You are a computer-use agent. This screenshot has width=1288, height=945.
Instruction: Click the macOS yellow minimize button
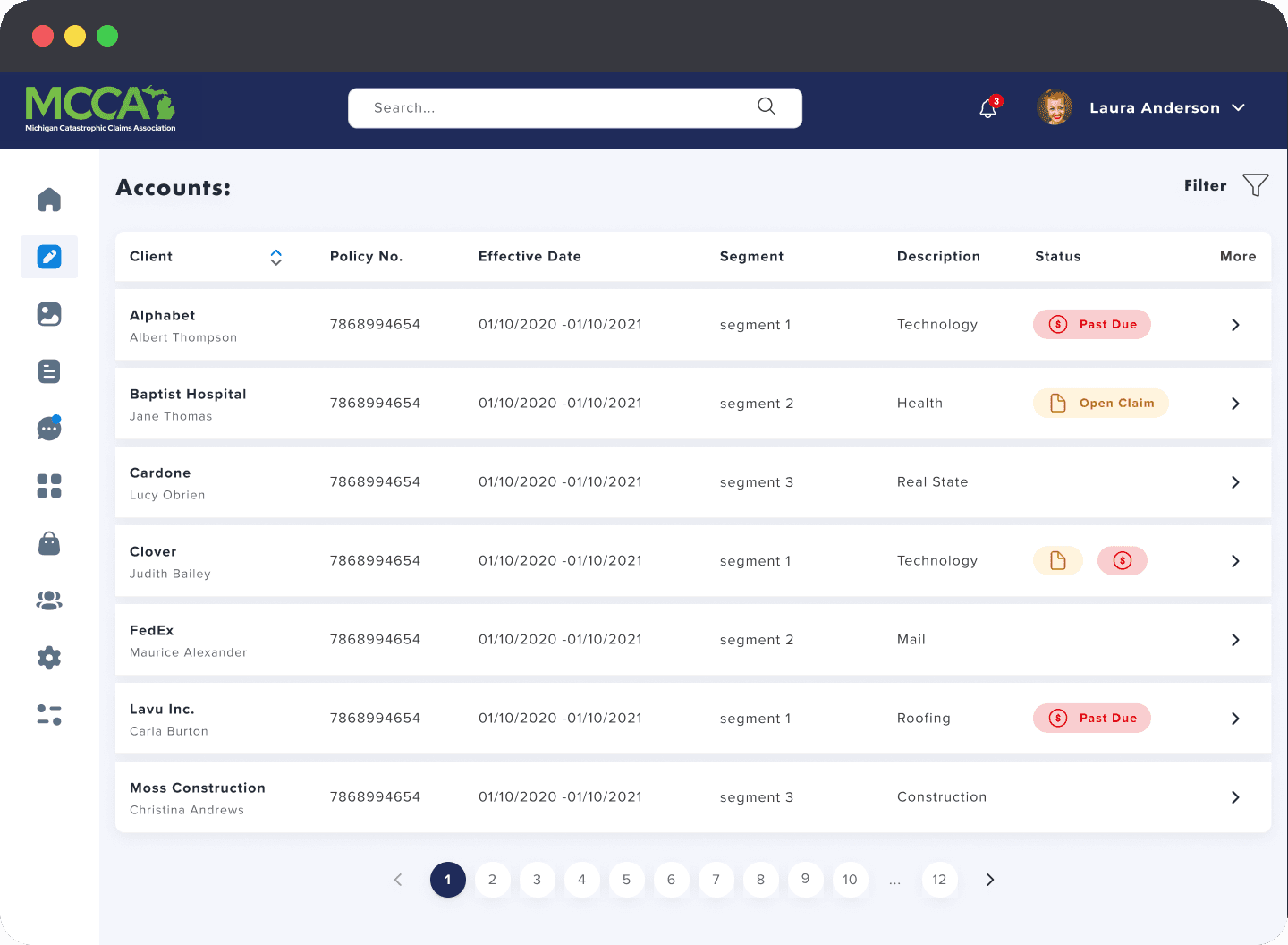tap(75, 36)
